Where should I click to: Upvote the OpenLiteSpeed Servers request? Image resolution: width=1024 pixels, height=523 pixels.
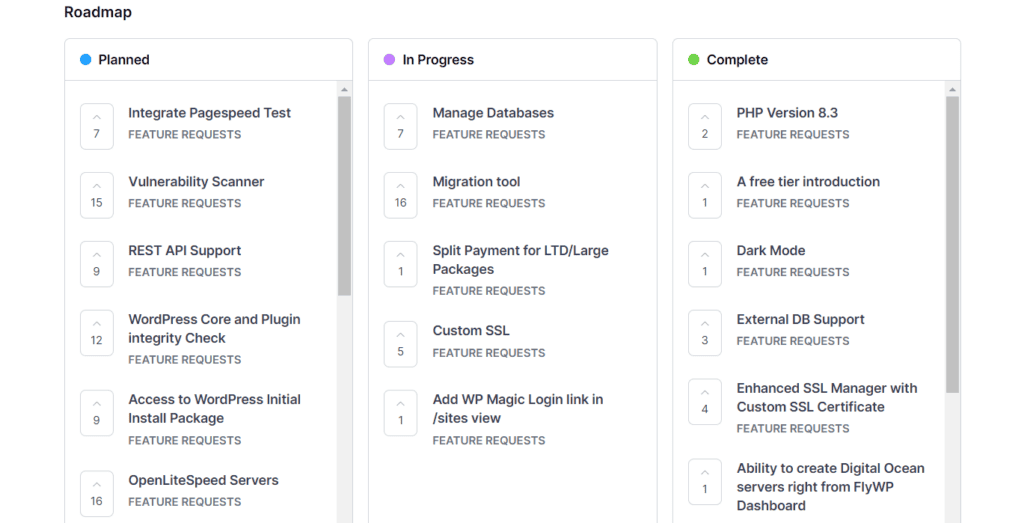[x=97, y=493]
